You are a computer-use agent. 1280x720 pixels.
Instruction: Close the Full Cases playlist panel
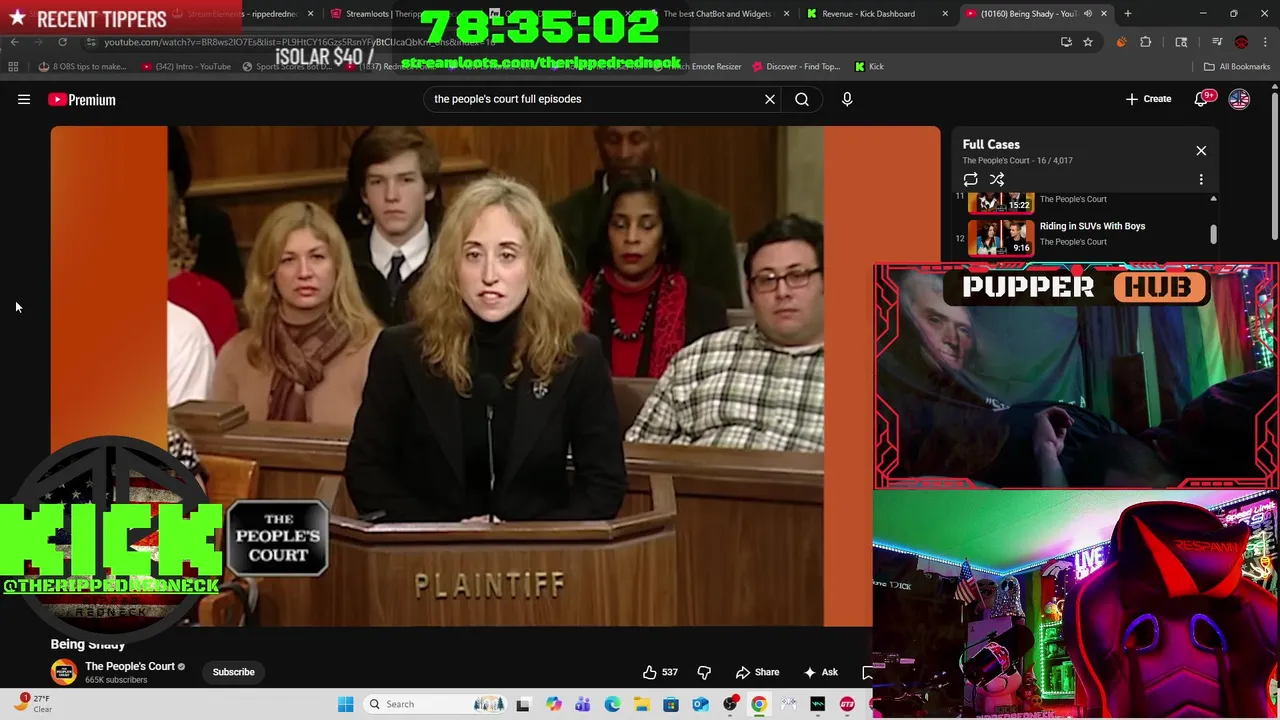coord(1201,151)
